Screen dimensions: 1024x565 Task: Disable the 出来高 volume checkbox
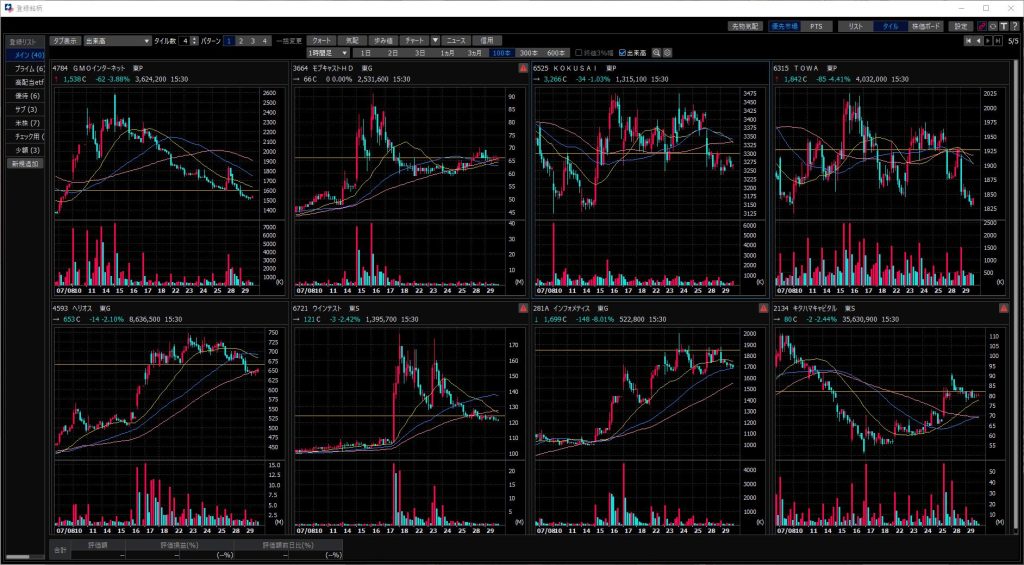(623, 52)
